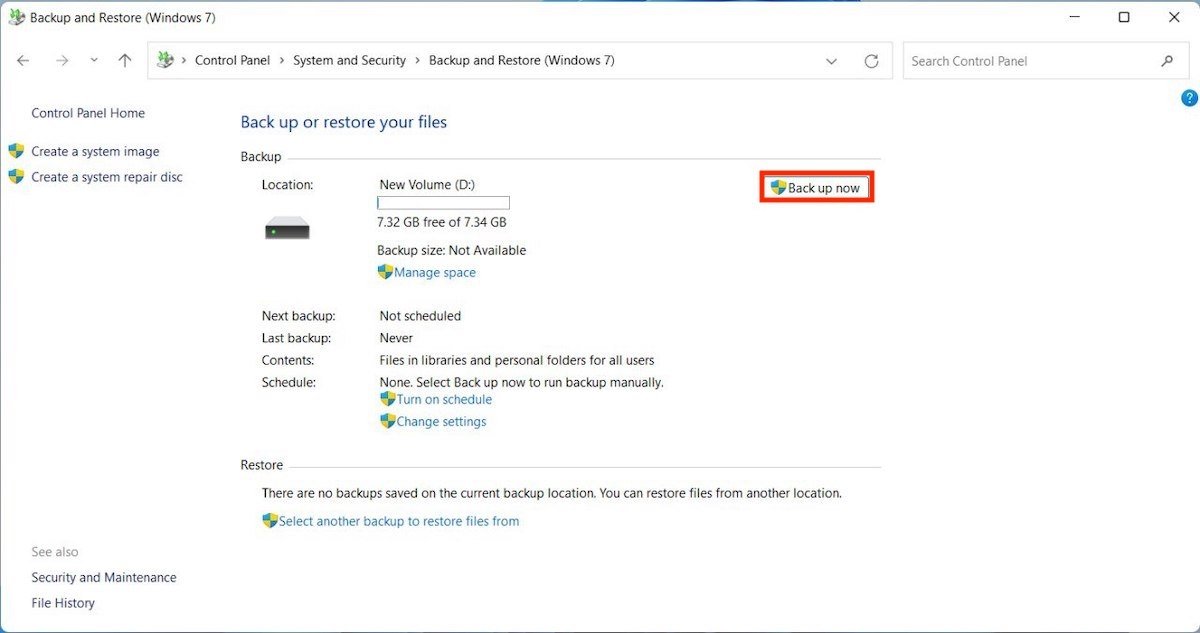This screenshot has height=633, width=1200.
Task: Click 'Files in libraries and personal folders' text
Action: (517, 360)
